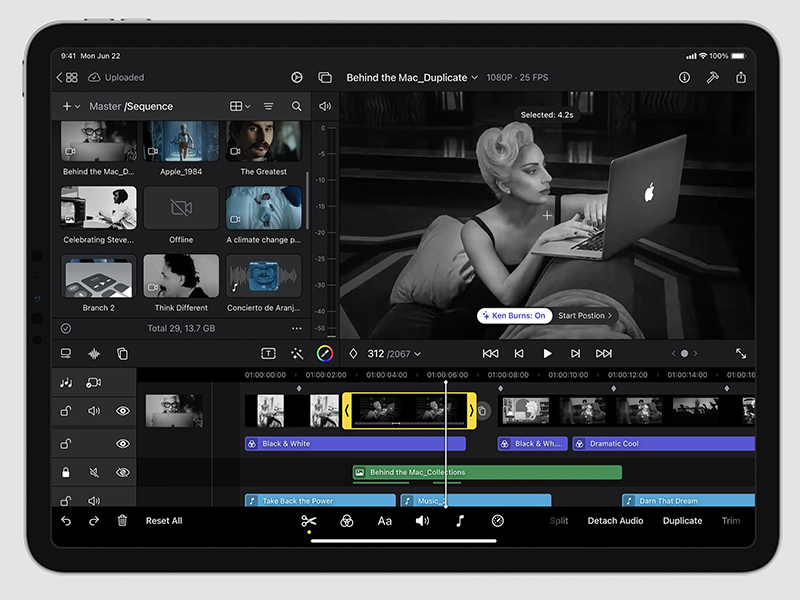Open the playback preview circle icon

click(x=296, y=78)
